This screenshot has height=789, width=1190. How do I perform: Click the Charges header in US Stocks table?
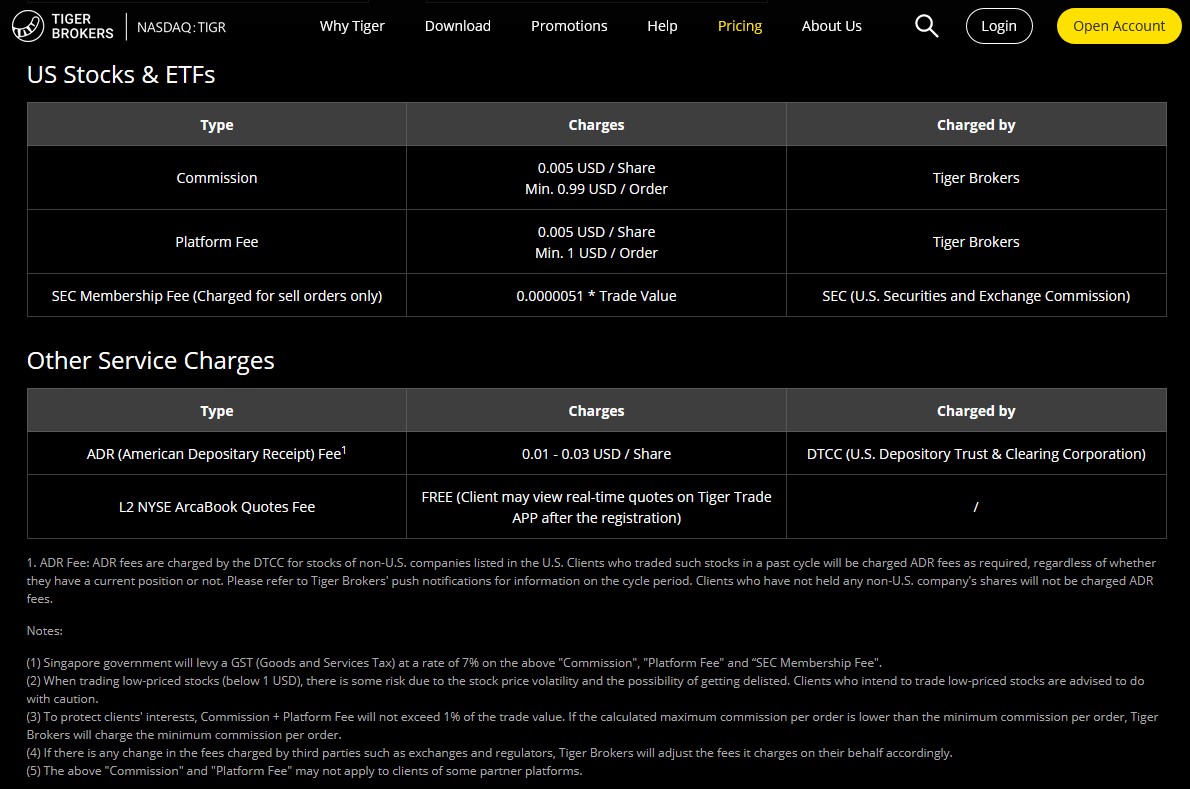pyautogui.click(x=597, y=124)
